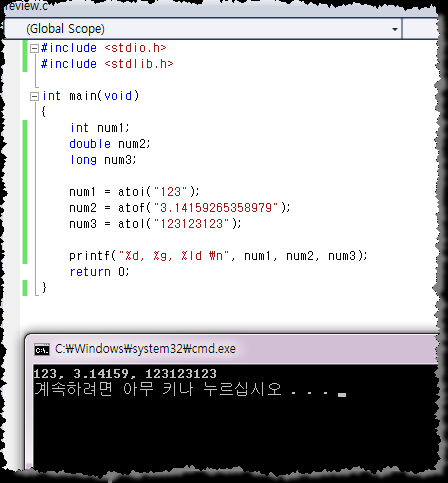This screenshot has width=448, height=483.
Task: Click the cmd.exe title bar text
Action: point(145,349)
